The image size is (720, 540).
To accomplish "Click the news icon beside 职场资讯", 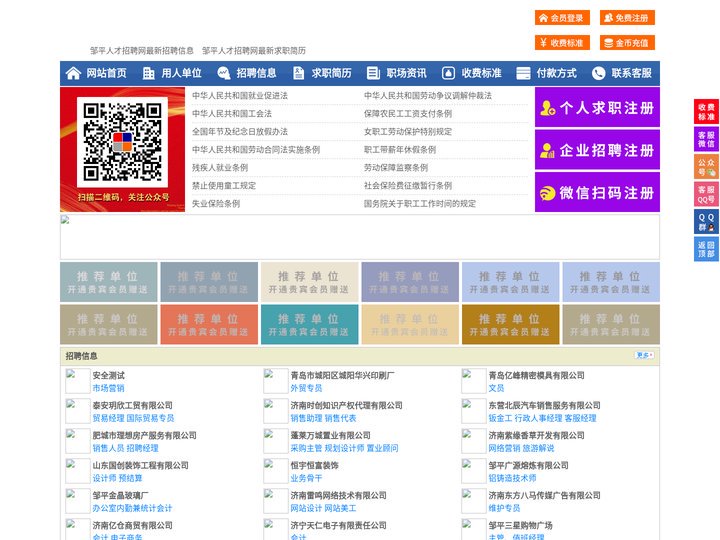I will 373,73.
